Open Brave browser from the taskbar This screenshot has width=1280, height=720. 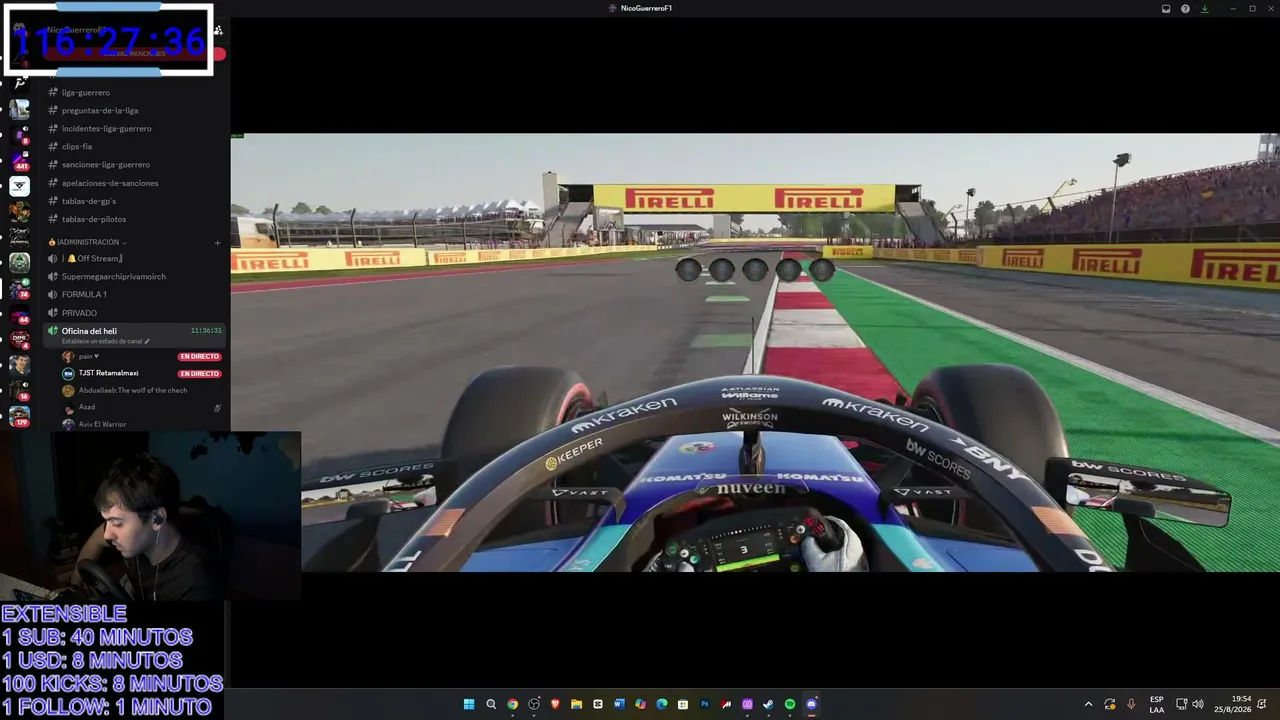555,704
